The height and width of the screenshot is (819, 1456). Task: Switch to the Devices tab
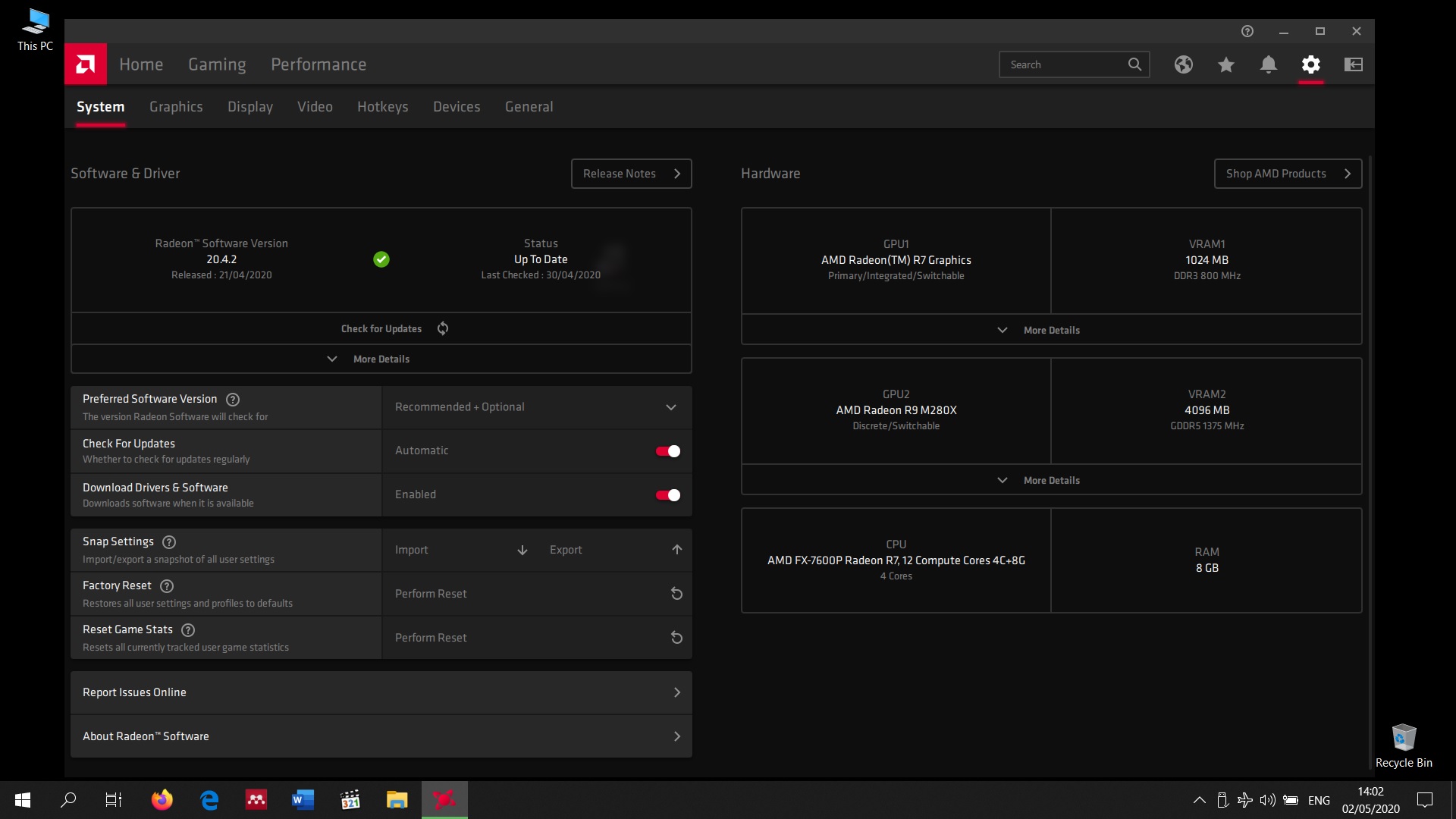coord(457,107)
